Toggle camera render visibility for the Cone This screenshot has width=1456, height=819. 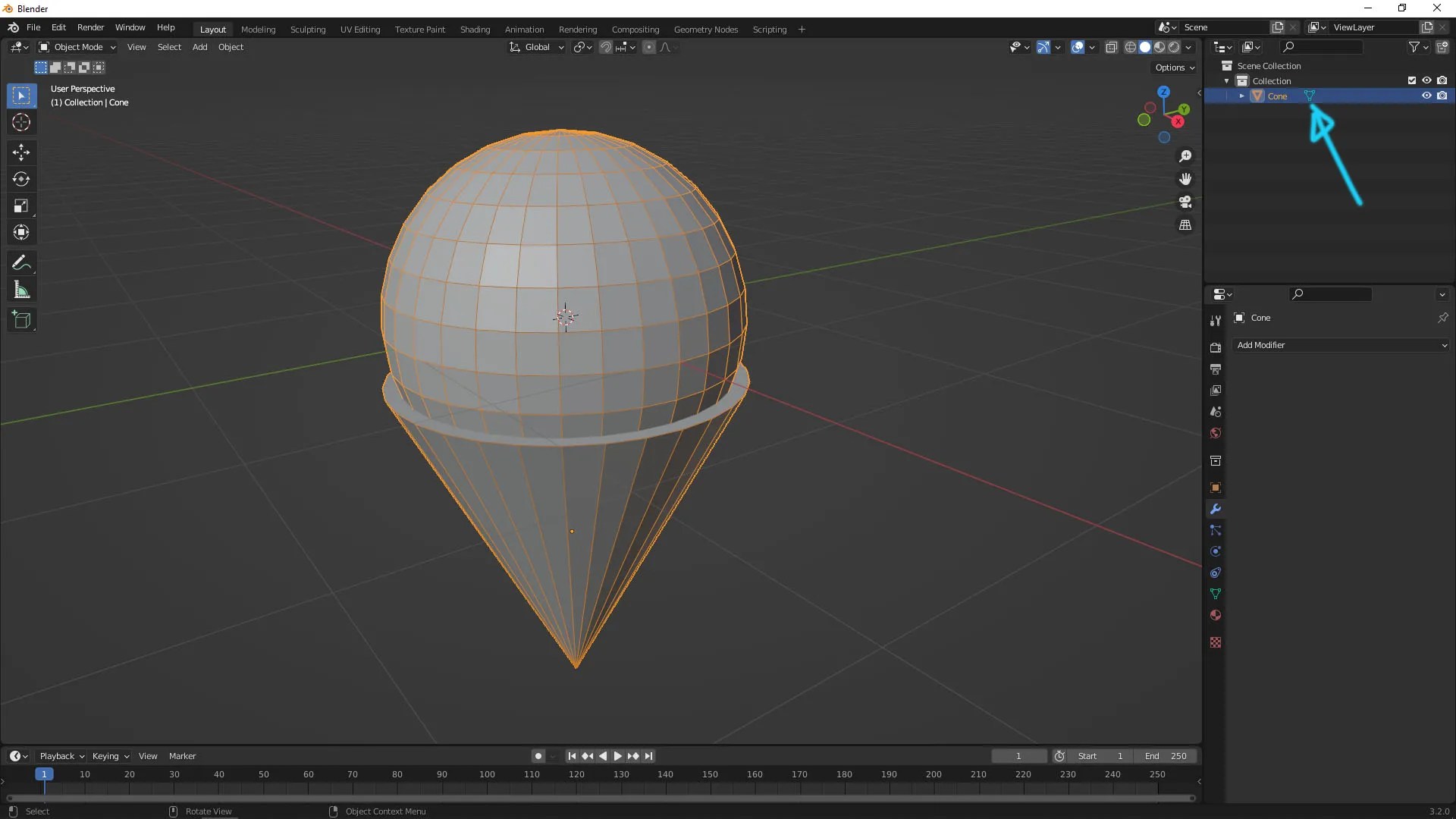coord(1443,96)
